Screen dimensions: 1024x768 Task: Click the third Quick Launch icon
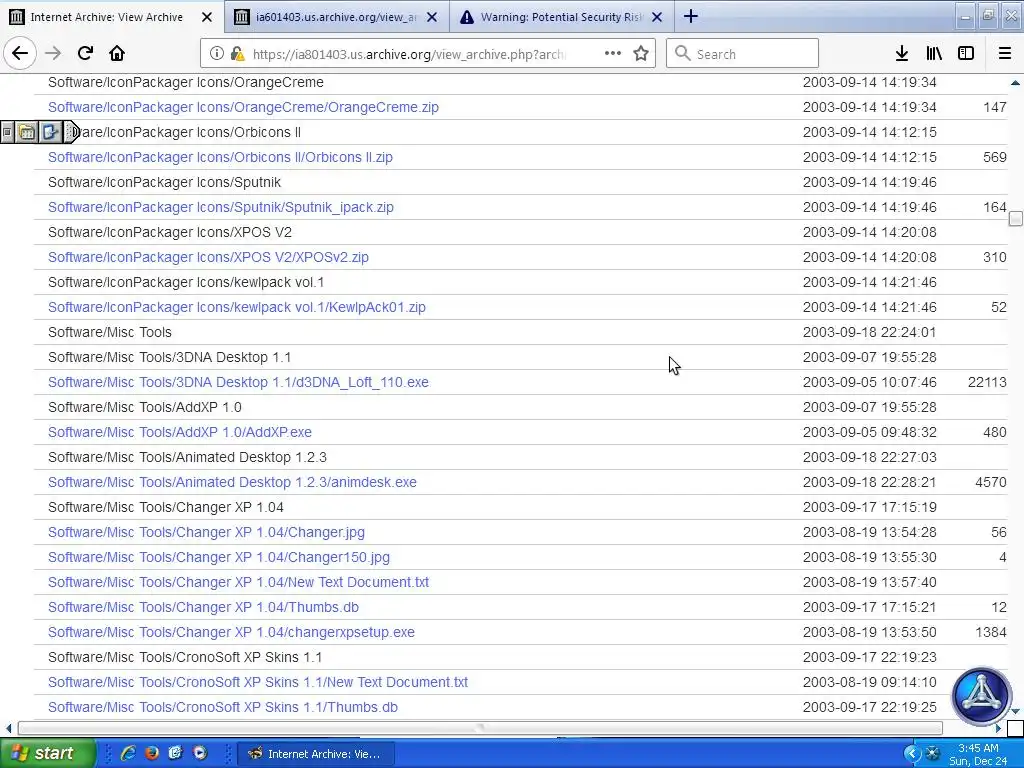point(175,753)
